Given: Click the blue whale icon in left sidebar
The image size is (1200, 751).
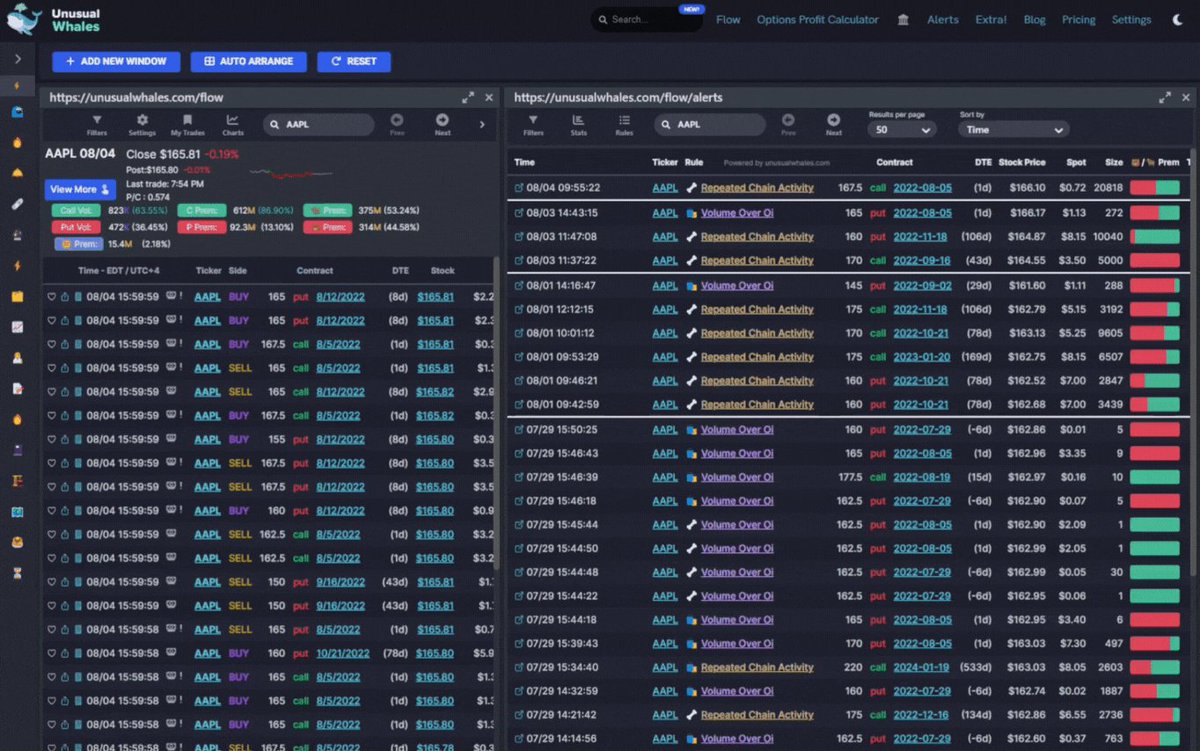Looking at the screenshot, I should pyautogui.click(x=17, y=113).
